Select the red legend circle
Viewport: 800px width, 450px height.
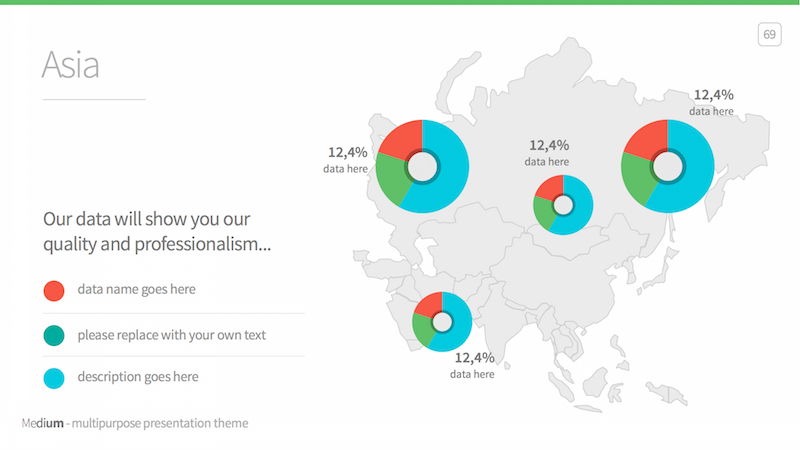[x=54, y=290]
